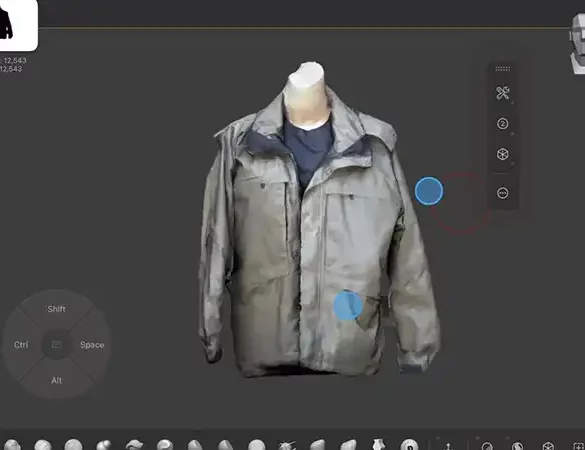The image size is (585, 450).
Task: Click the head-shaped view orientation gizmo
Action: pos(577,43)
